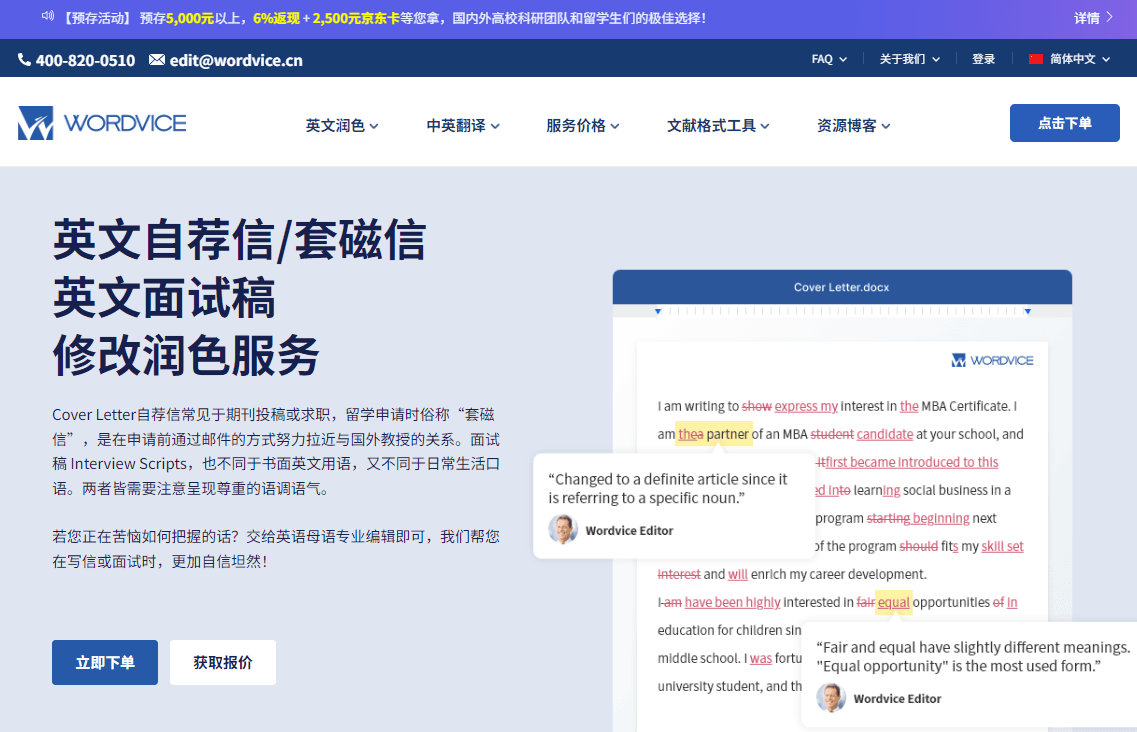Click the blue indent marker on the document ruler

[657, 312]
